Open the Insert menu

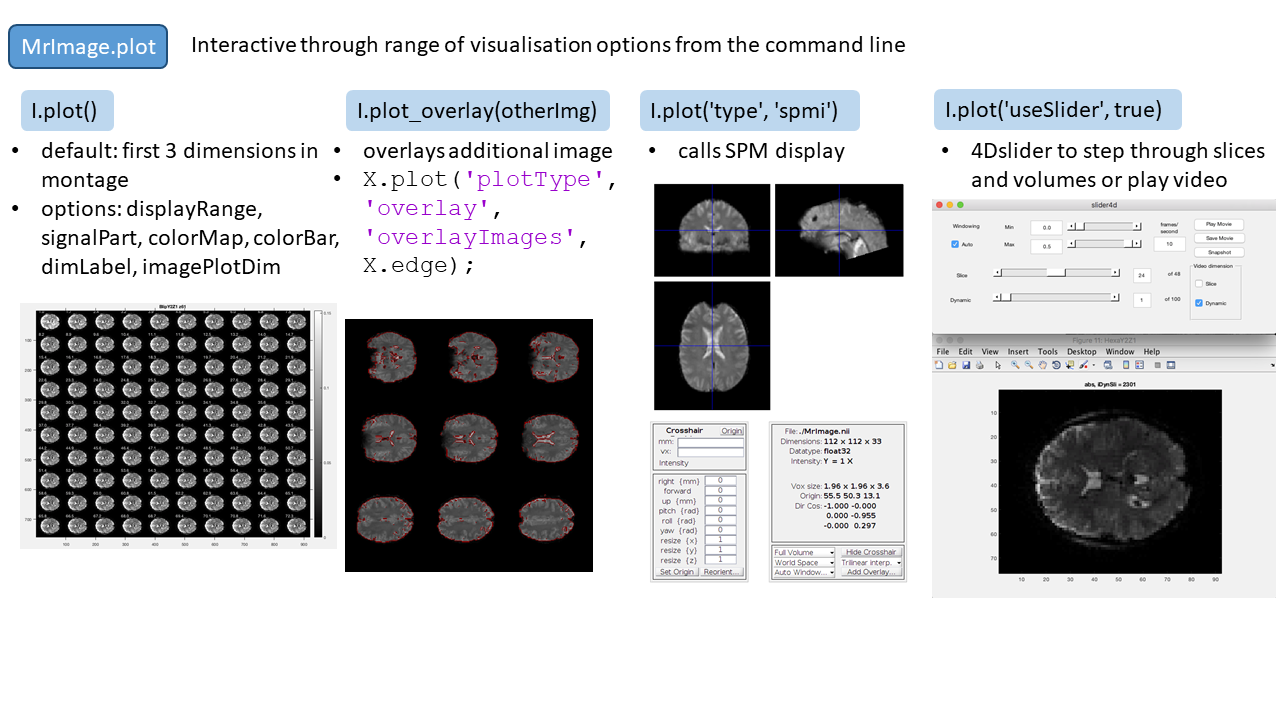(1018, 352)
